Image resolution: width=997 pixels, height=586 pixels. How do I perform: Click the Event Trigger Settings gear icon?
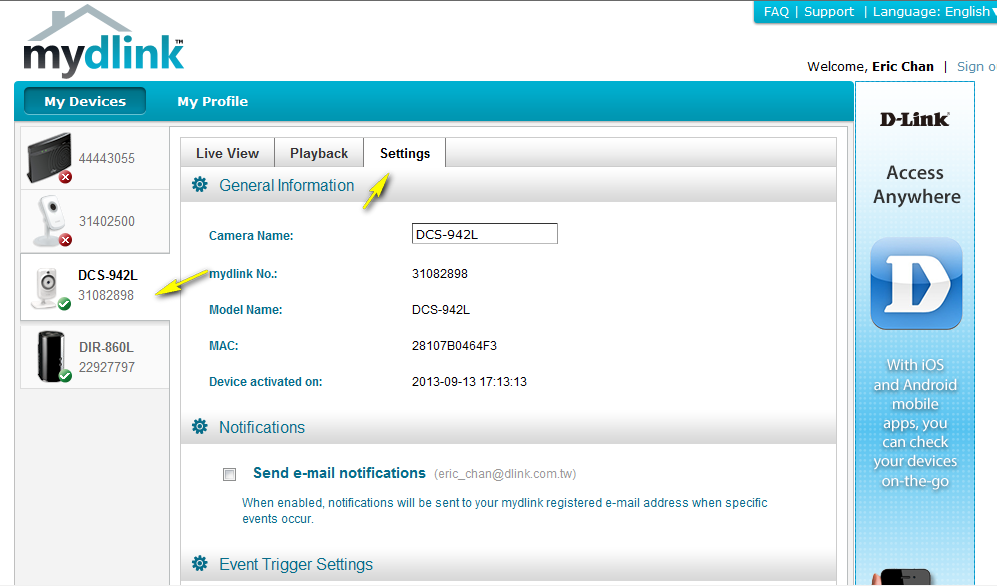pos(200,564)
